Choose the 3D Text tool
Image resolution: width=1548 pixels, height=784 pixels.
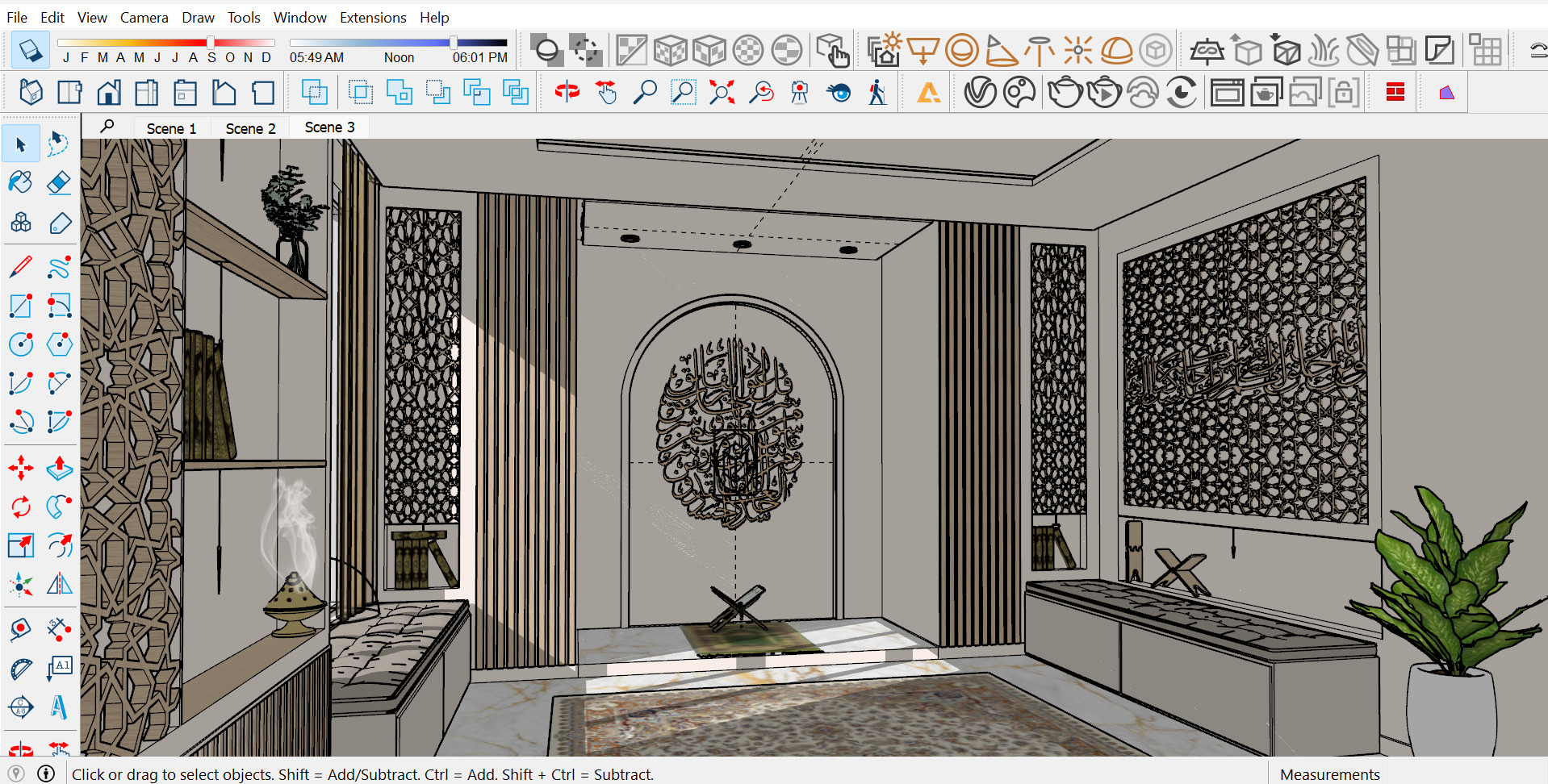59,707
